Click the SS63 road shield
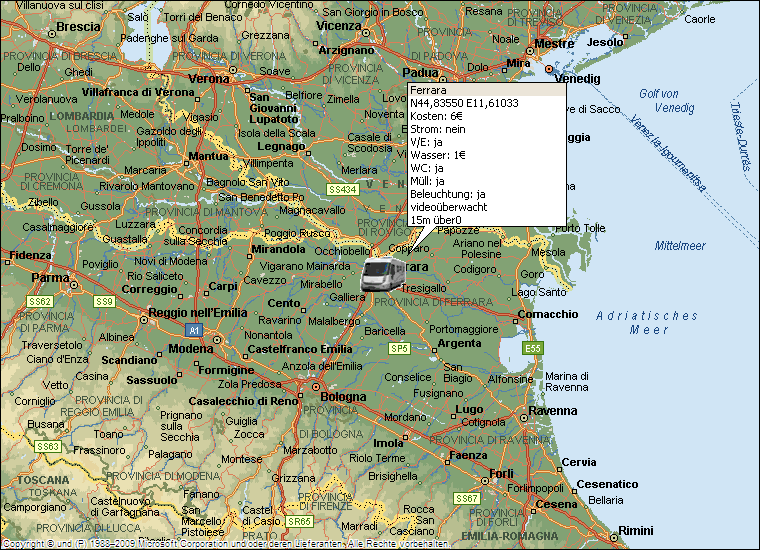760x550 pixels. coord(48,446)
